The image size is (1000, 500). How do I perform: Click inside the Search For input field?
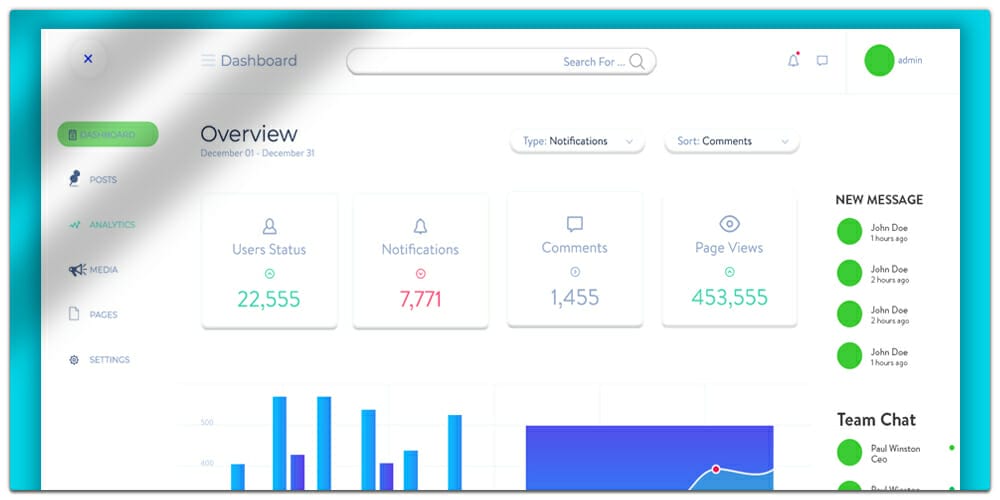point(501,62)
